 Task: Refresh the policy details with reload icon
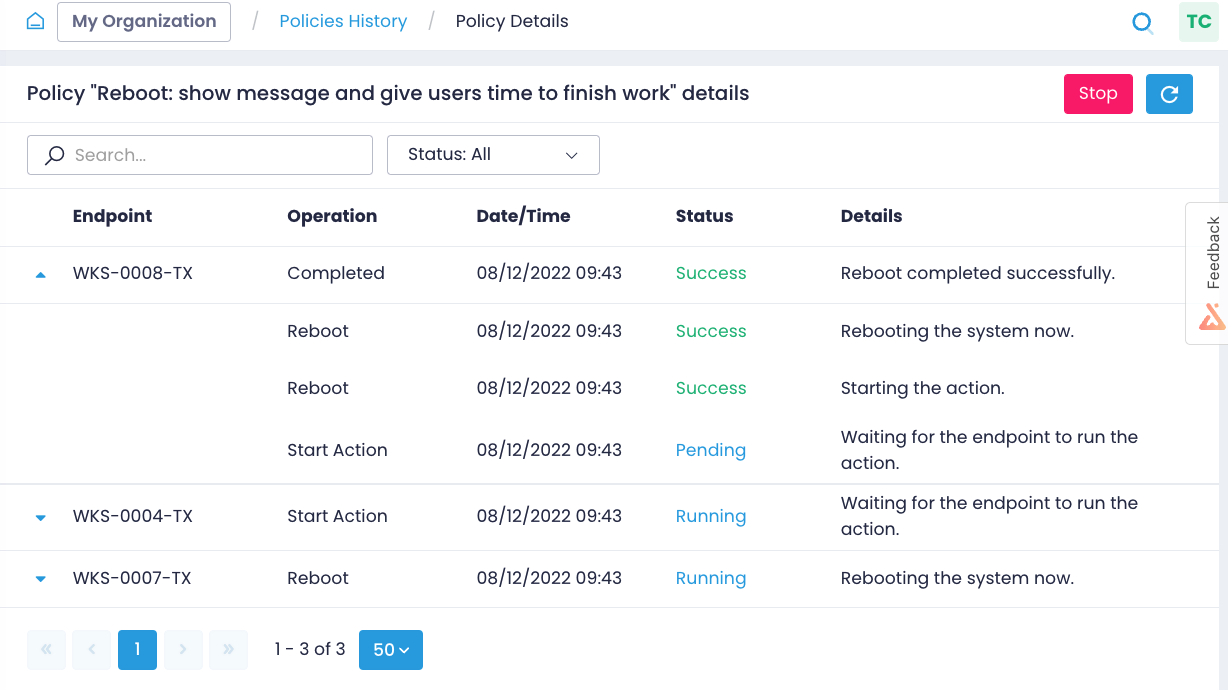coord(1169,94)
